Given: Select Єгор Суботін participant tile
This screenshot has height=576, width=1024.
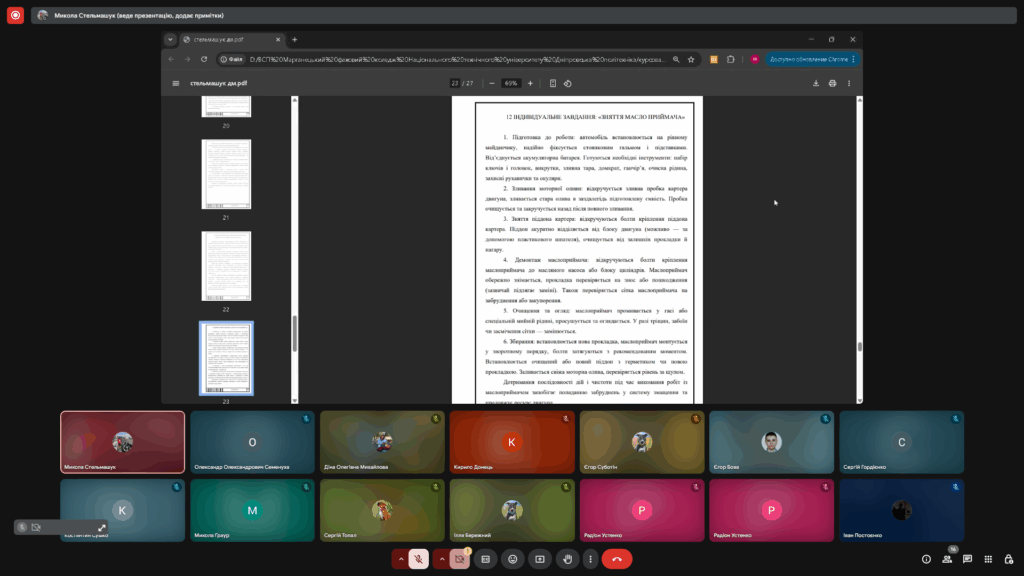Looking at the screenshot, I should pos(642,442).
